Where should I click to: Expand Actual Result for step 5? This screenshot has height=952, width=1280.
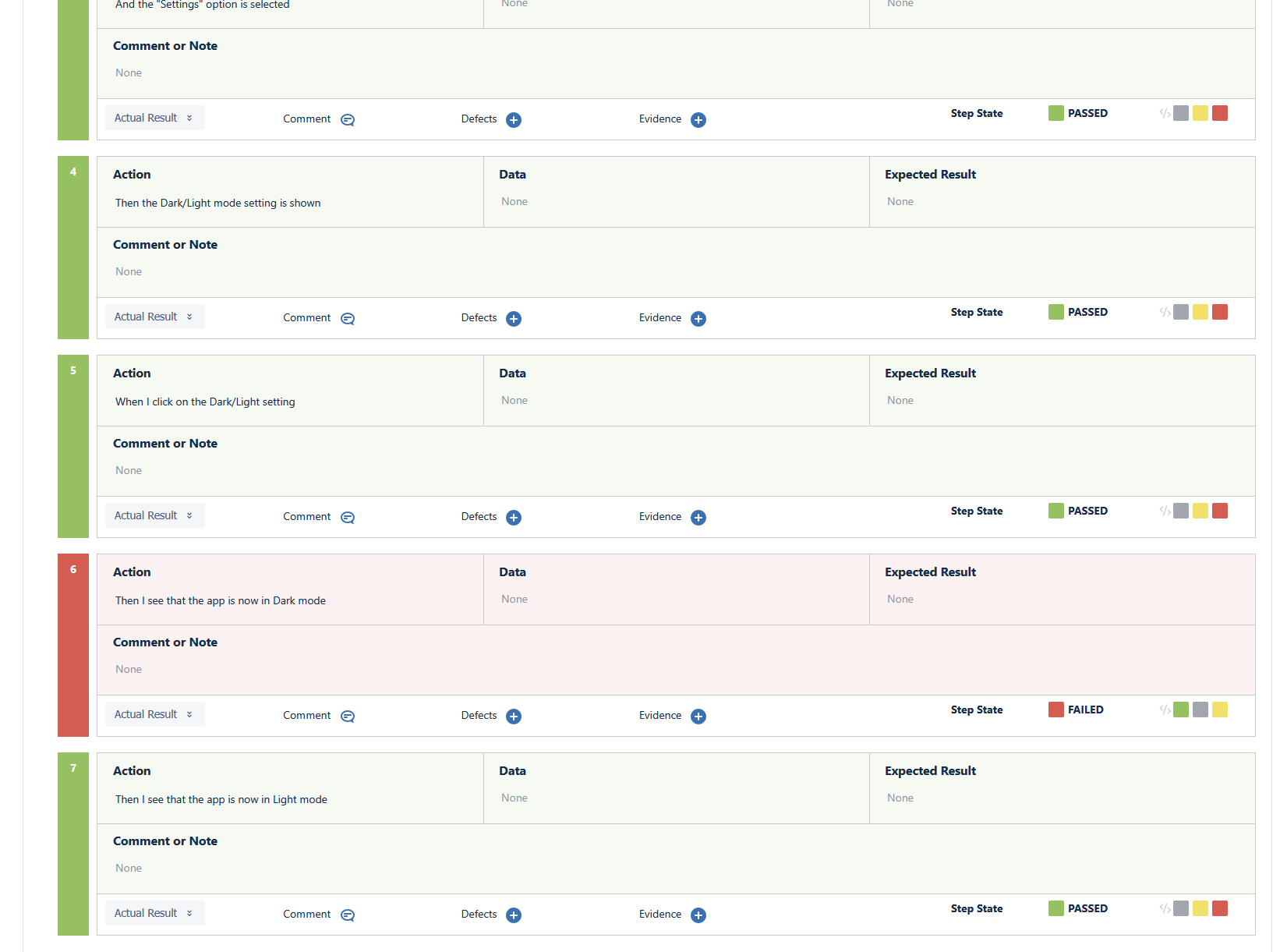[x=154, y=515]
